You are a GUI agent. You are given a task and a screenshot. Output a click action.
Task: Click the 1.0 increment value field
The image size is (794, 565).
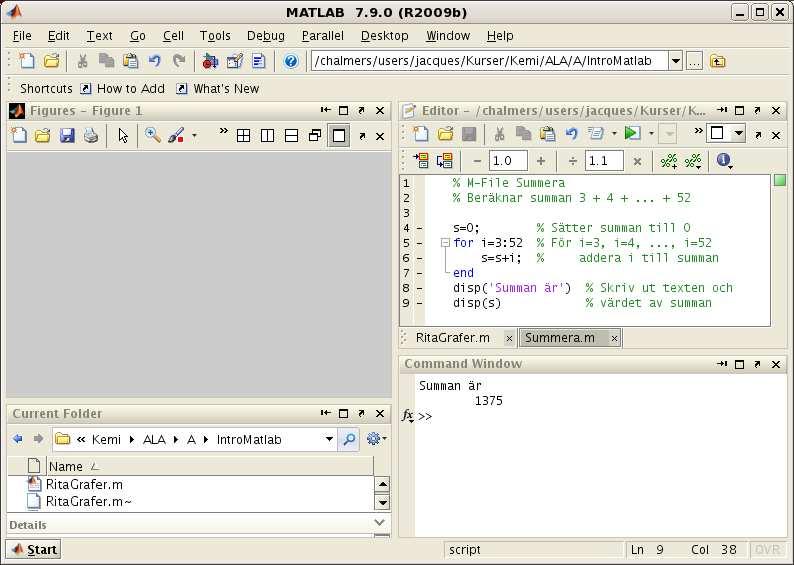point(508,161)
